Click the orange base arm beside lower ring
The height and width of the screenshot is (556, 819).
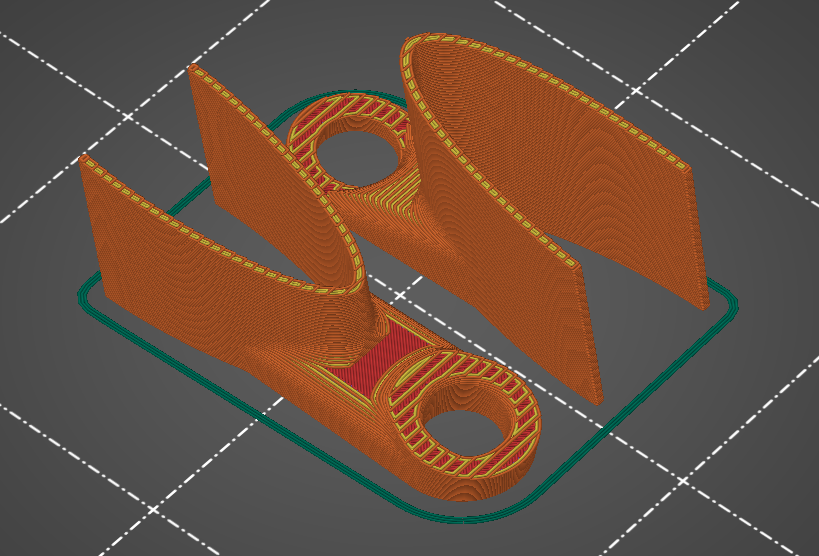click(x=300, y=400)
